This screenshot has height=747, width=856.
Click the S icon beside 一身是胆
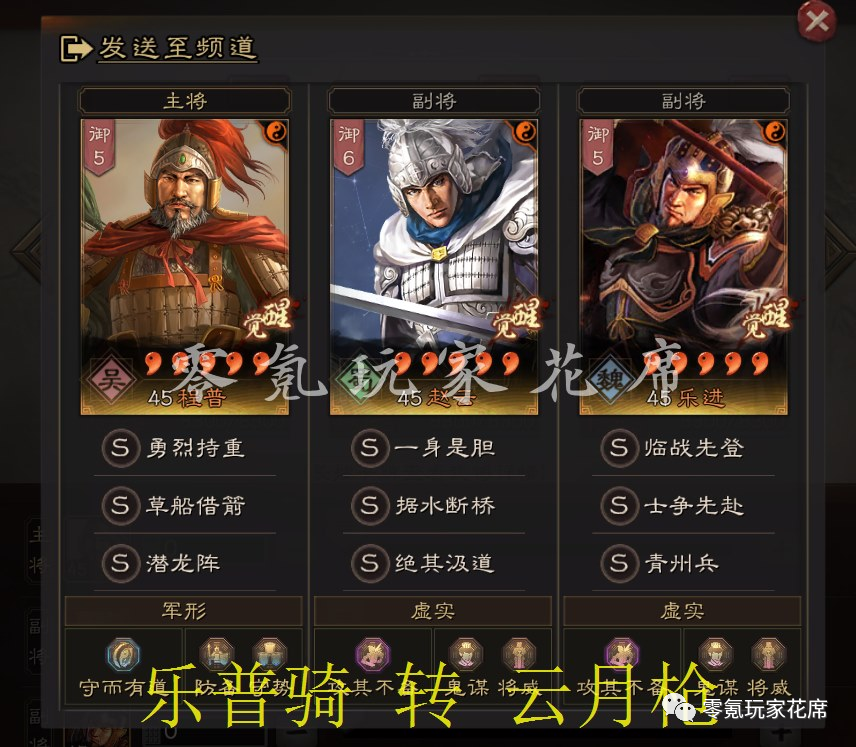tap(370, 448)
